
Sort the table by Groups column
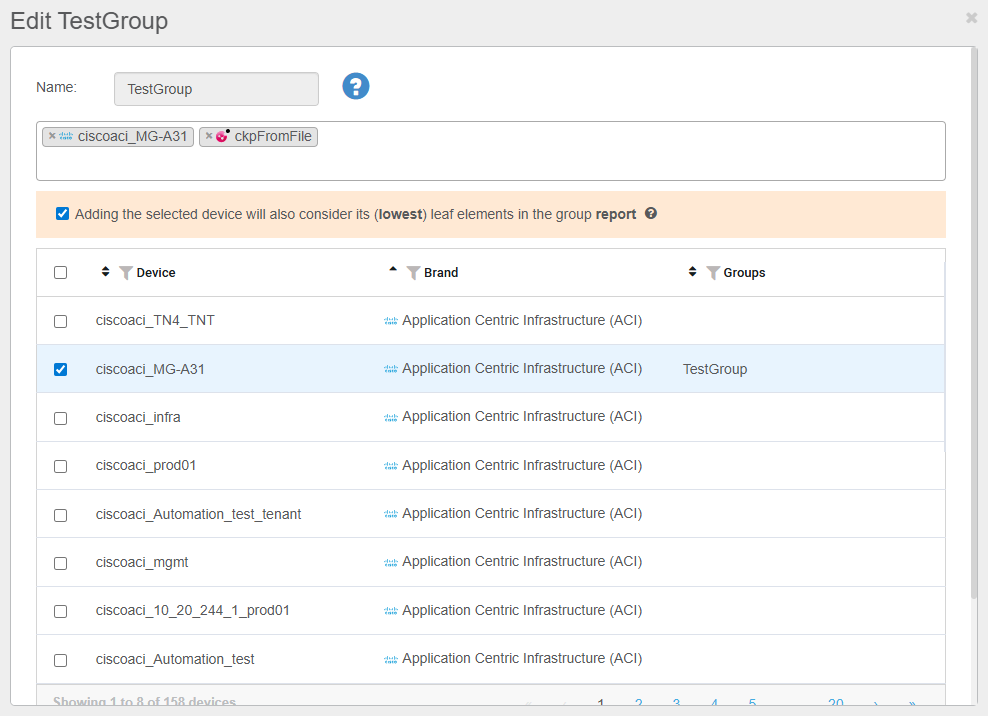[692, 272]
